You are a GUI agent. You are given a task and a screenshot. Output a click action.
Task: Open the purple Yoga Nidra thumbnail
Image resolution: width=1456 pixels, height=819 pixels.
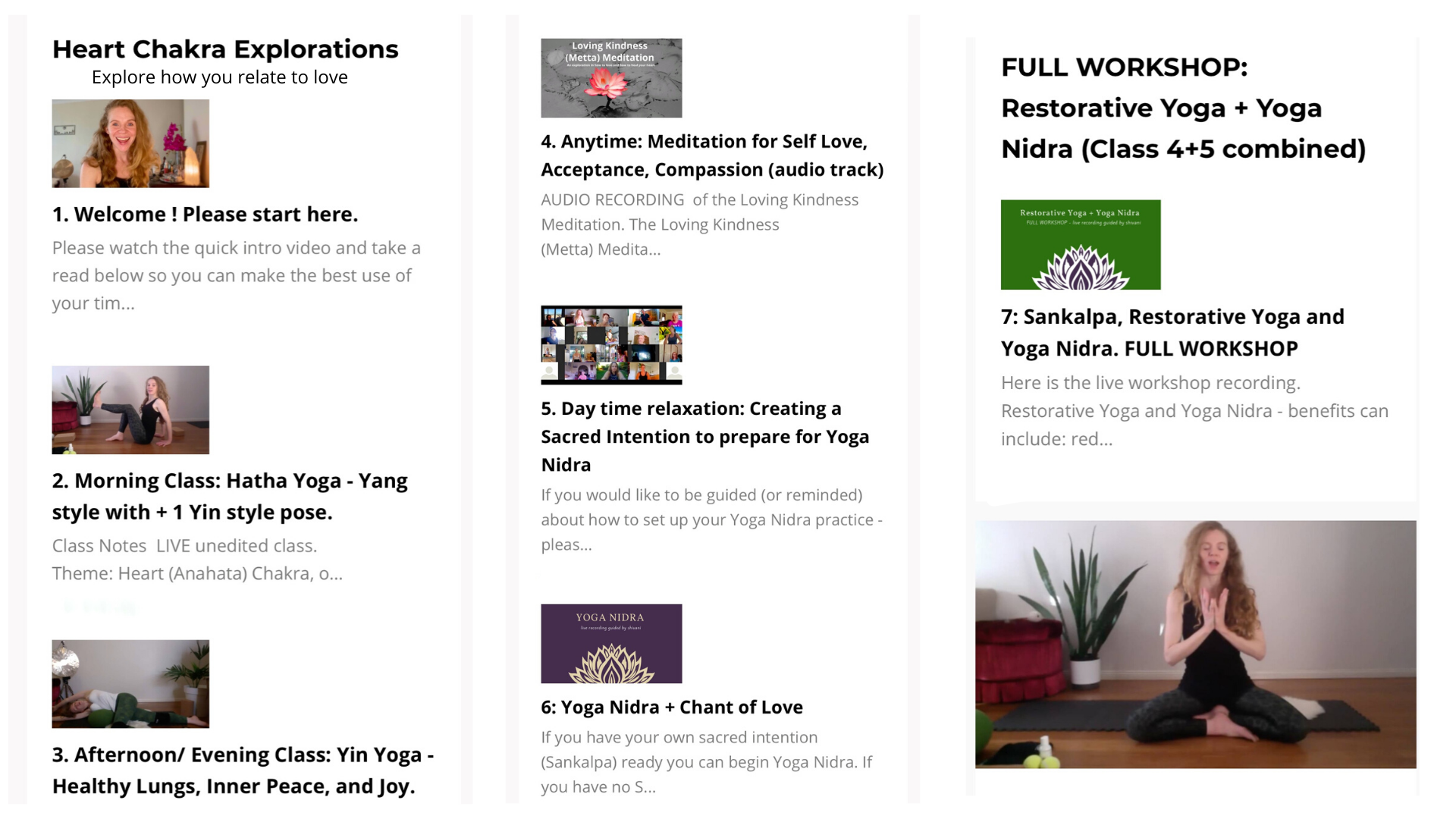point(611,644)
